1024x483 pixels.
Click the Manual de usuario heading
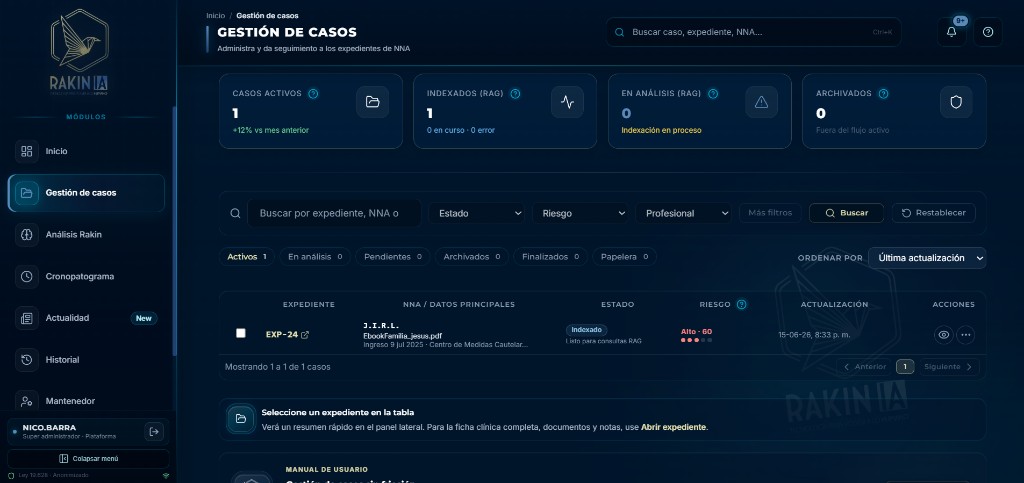(x=327, y=470)
